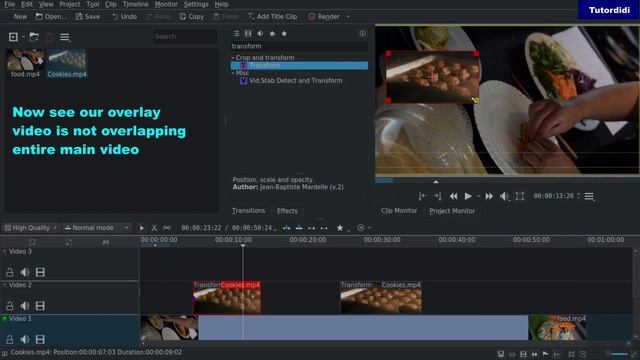The width and height of the screenshot is (640, 360).
Task: Switch to the Clip Monitor tab
Action: [399, 211]
